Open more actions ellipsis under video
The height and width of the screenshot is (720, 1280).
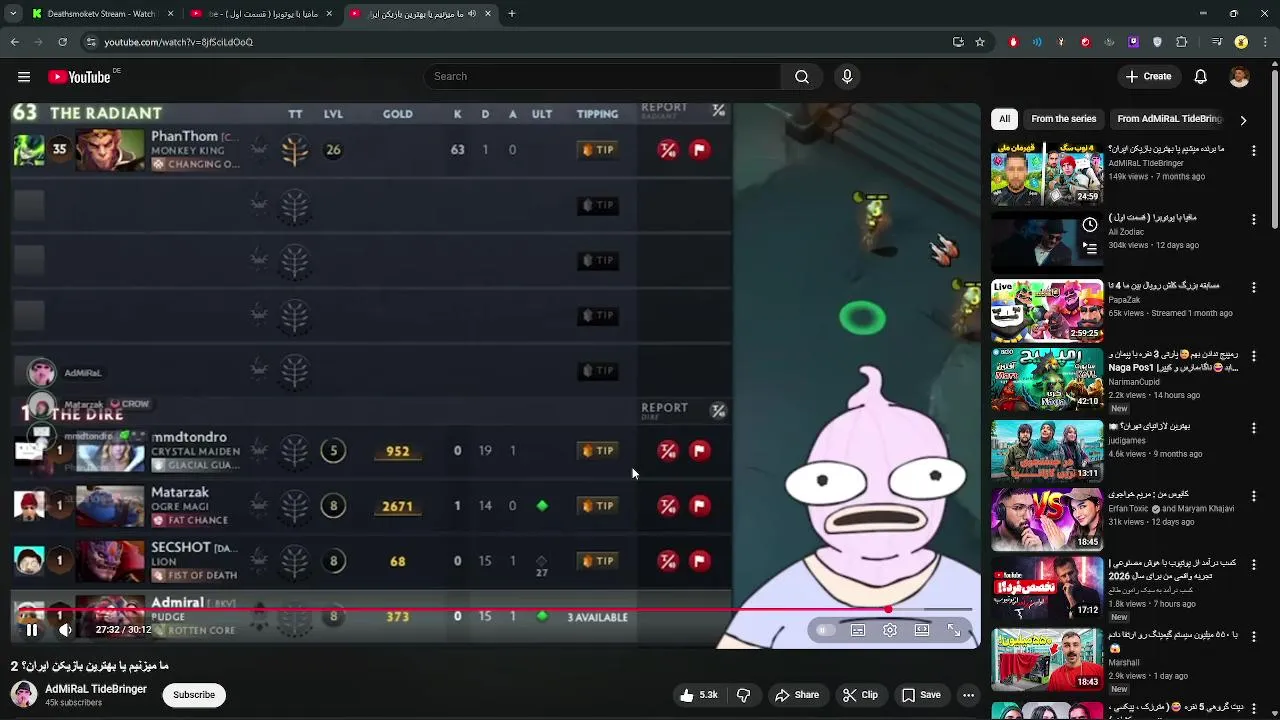968,695
